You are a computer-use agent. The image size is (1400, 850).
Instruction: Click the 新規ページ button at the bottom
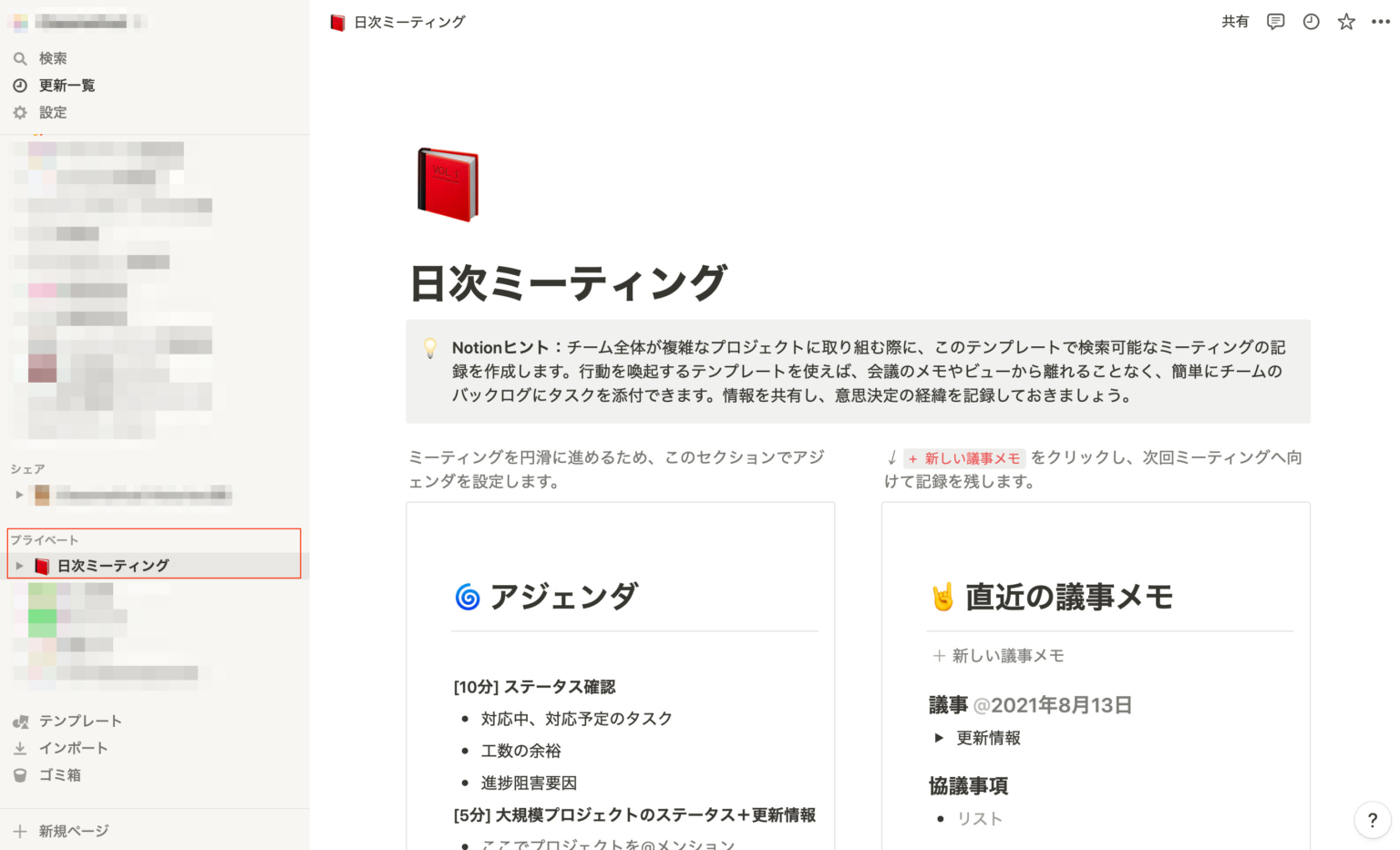(x=64, y=830)
